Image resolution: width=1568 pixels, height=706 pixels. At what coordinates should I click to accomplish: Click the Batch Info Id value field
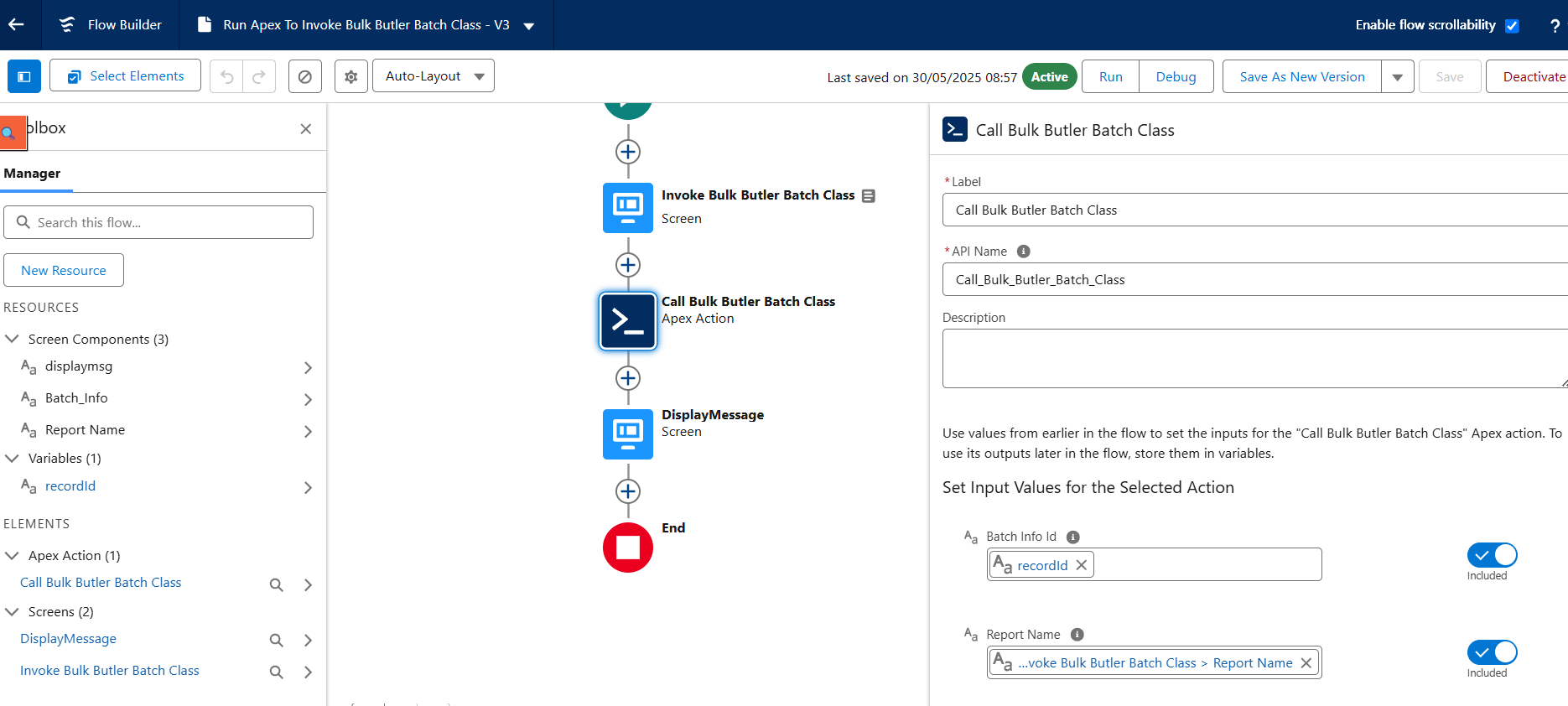point(1154,564)
